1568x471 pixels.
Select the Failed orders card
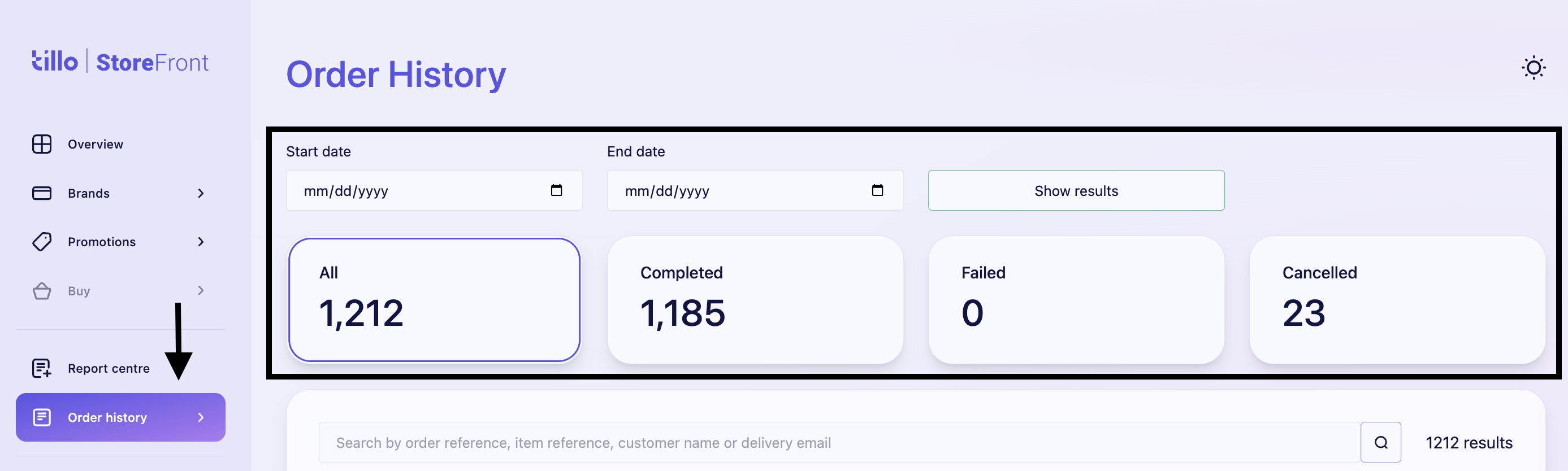pyautogui.click(x=1076, y=300)
